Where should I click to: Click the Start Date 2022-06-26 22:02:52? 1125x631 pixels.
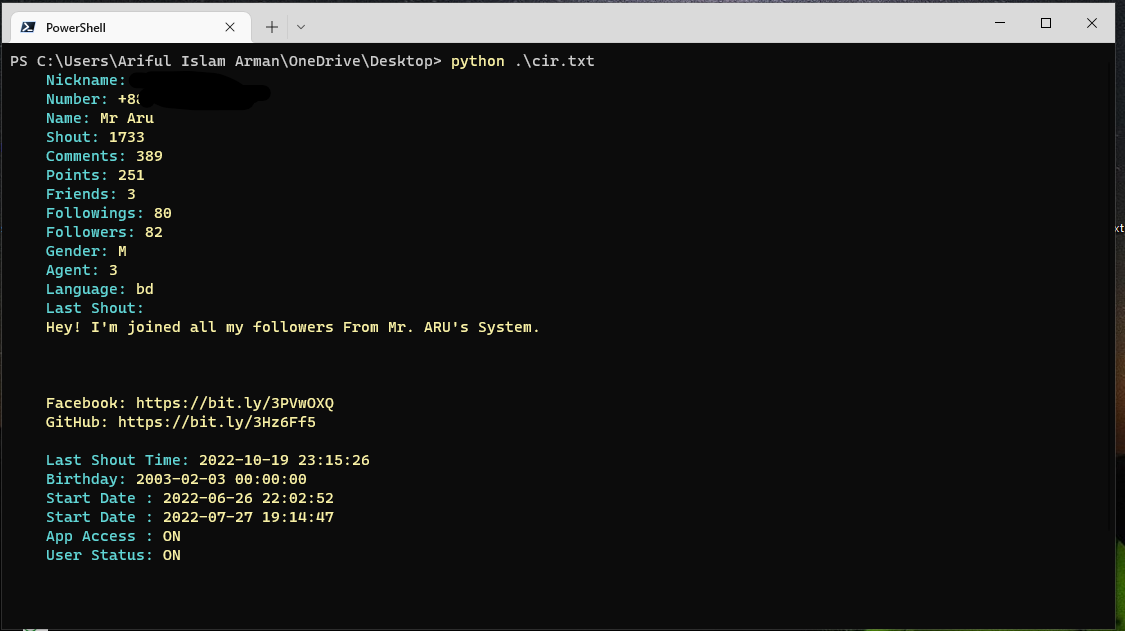(x=248, y=498)
